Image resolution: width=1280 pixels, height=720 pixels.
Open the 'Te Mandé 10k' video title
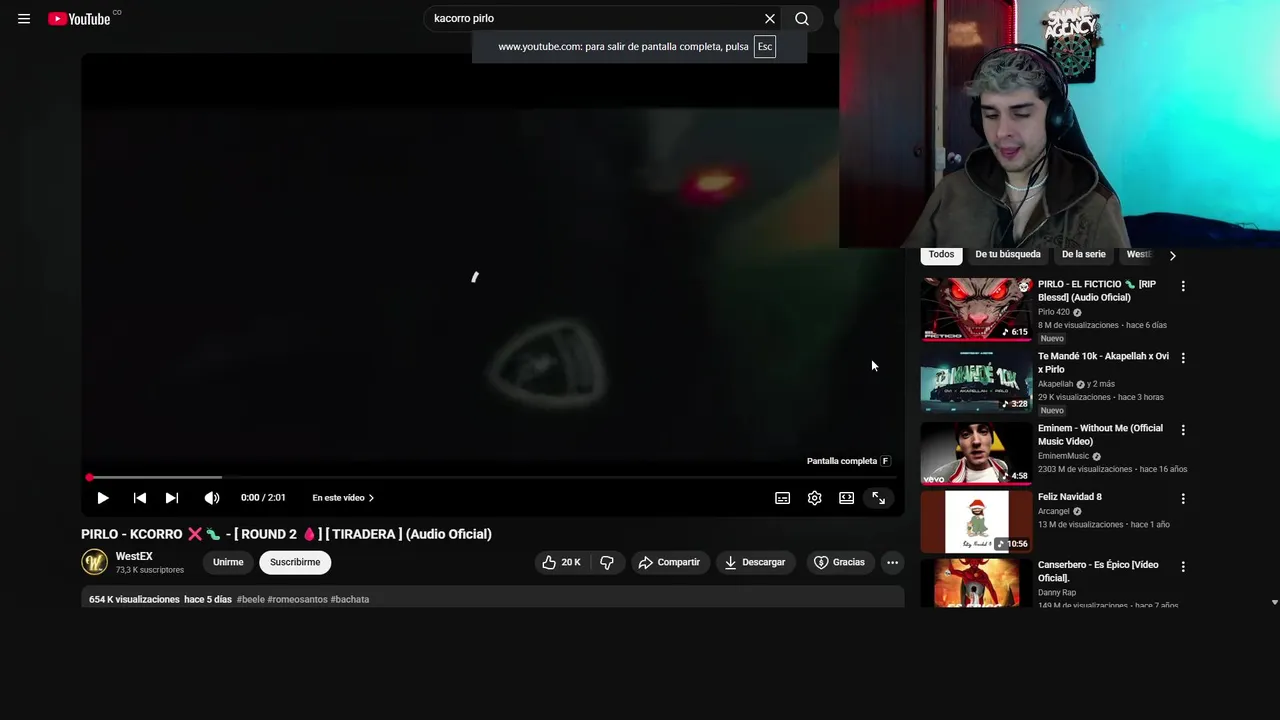(1103, 363)
